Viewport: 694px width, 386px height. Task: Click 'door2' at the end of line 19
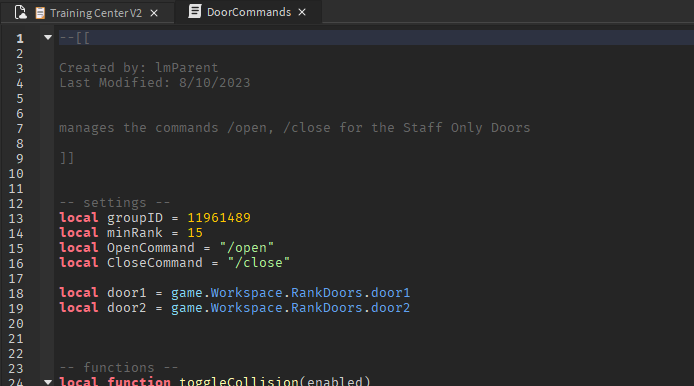[x=390, y=308]
